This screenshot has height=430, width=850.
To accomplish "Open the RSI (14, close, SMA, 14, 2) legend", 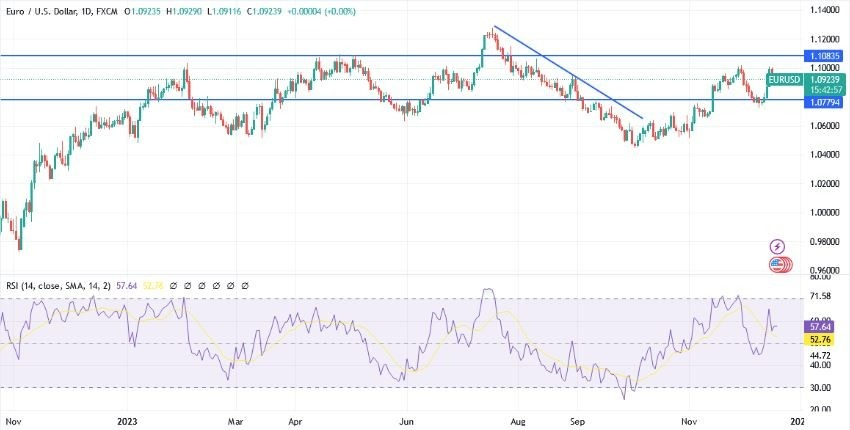I will 57,286.
